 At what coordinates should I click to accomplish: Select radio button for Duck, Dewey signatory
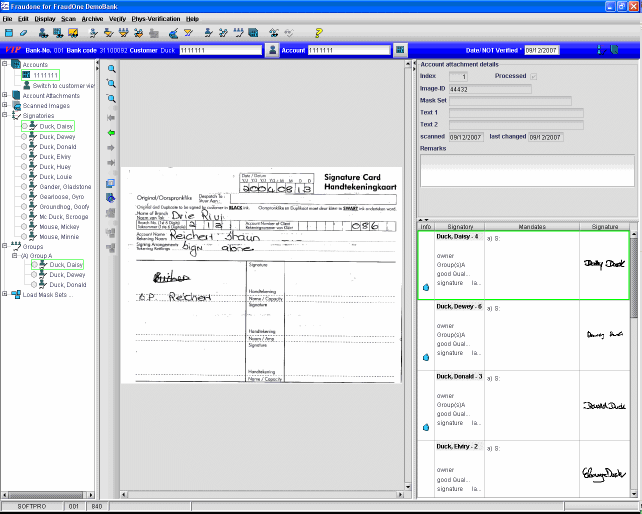(x=24, y=137)
